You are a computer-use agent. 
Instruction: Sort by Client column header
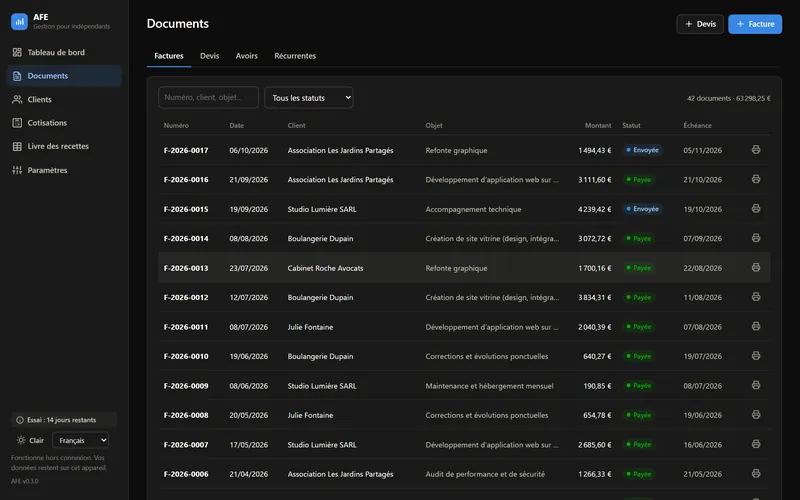click(x=296, y=126)
